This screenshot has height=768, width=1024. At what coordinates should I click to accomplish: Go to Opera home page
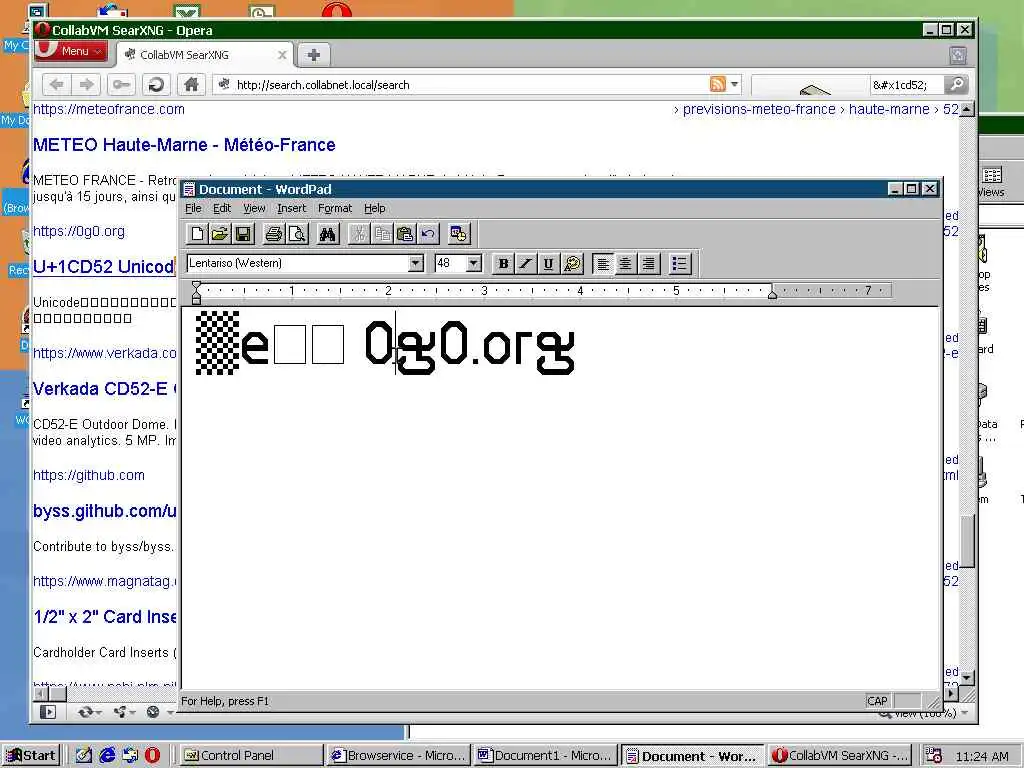191,84
